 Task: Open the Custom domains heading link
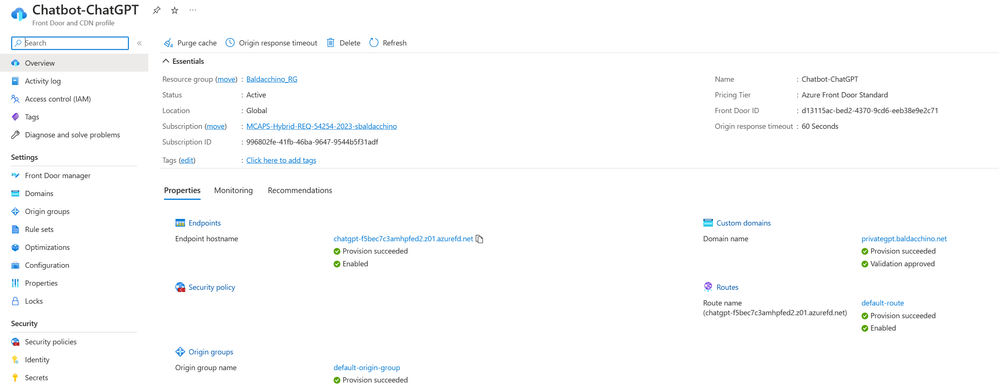coord(744,223)
